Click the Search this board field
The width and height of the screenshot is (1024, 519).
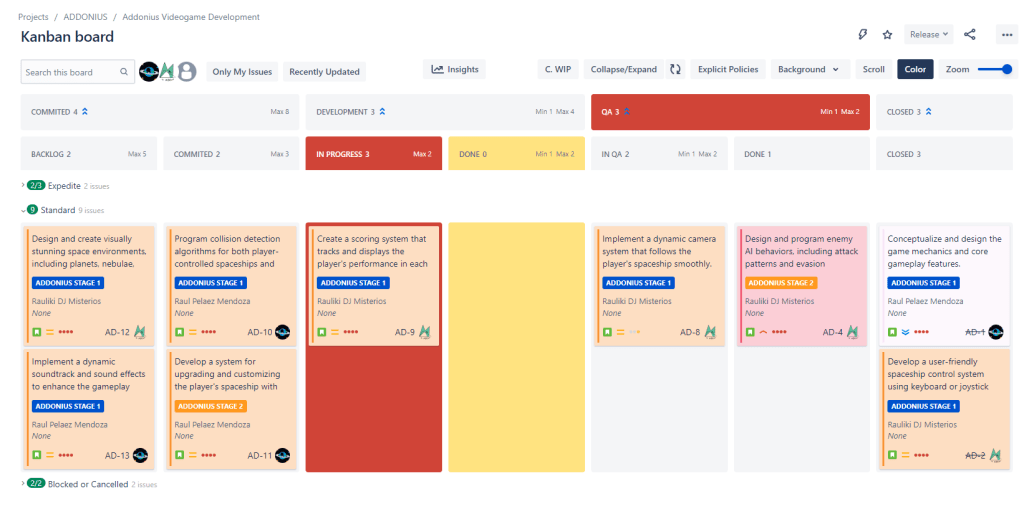70,72
